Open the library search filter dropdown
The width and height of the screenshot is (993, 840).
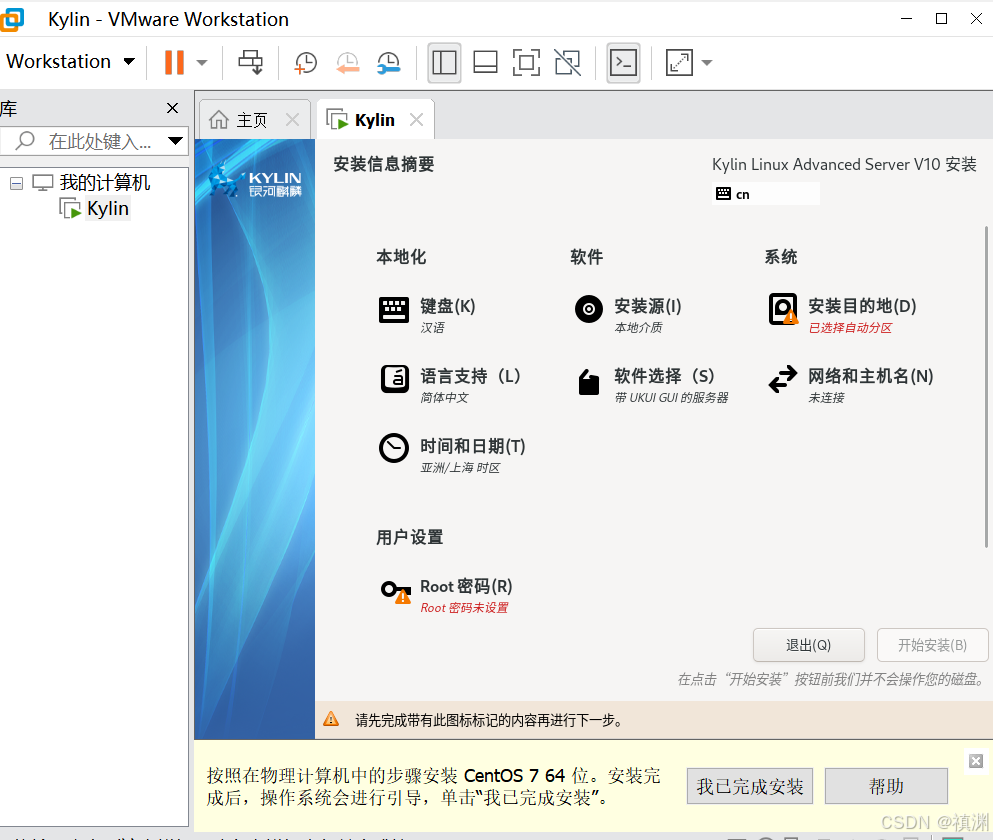pos(175,141)
